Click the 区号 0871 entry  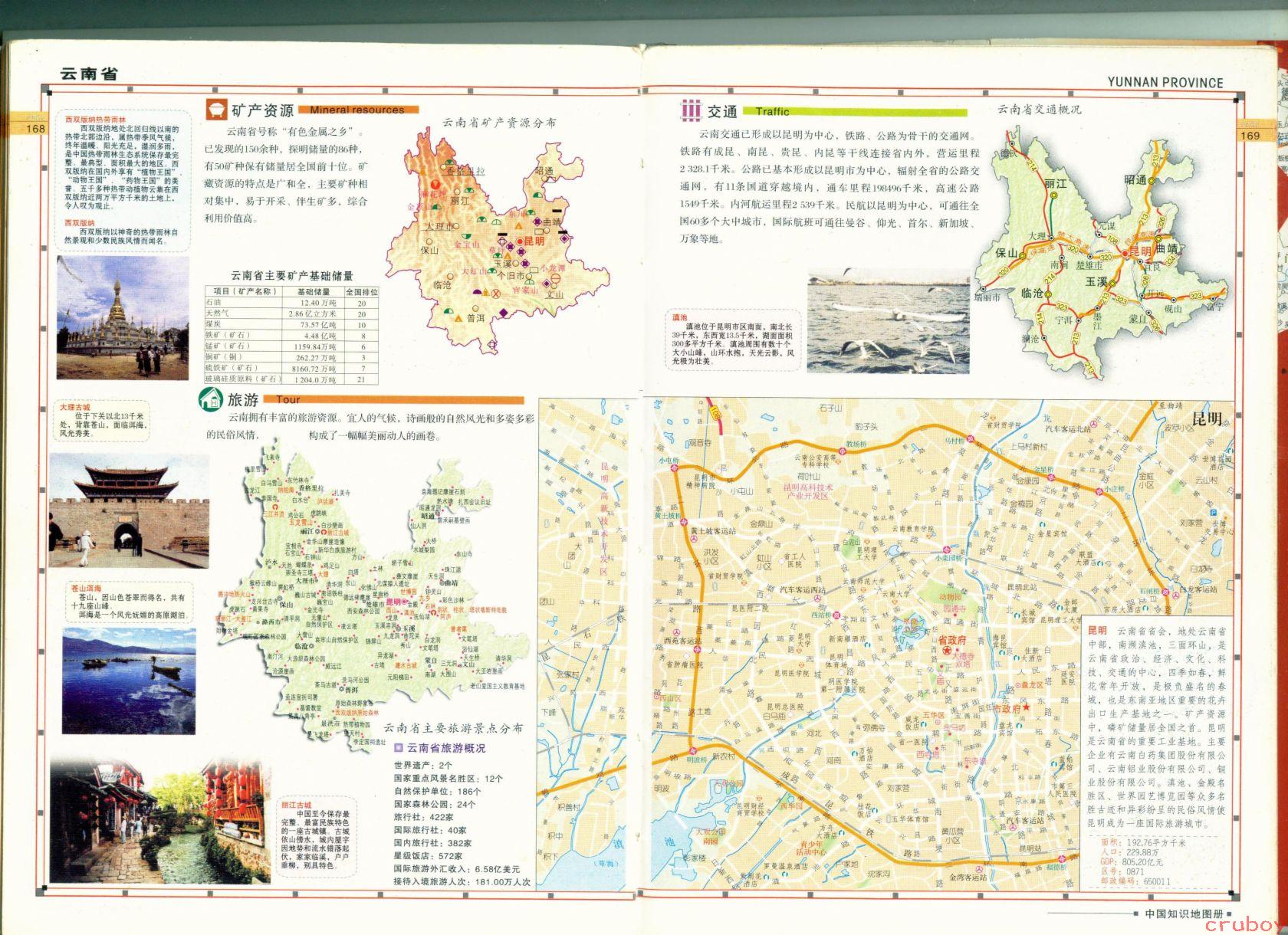coord(1121,871)
